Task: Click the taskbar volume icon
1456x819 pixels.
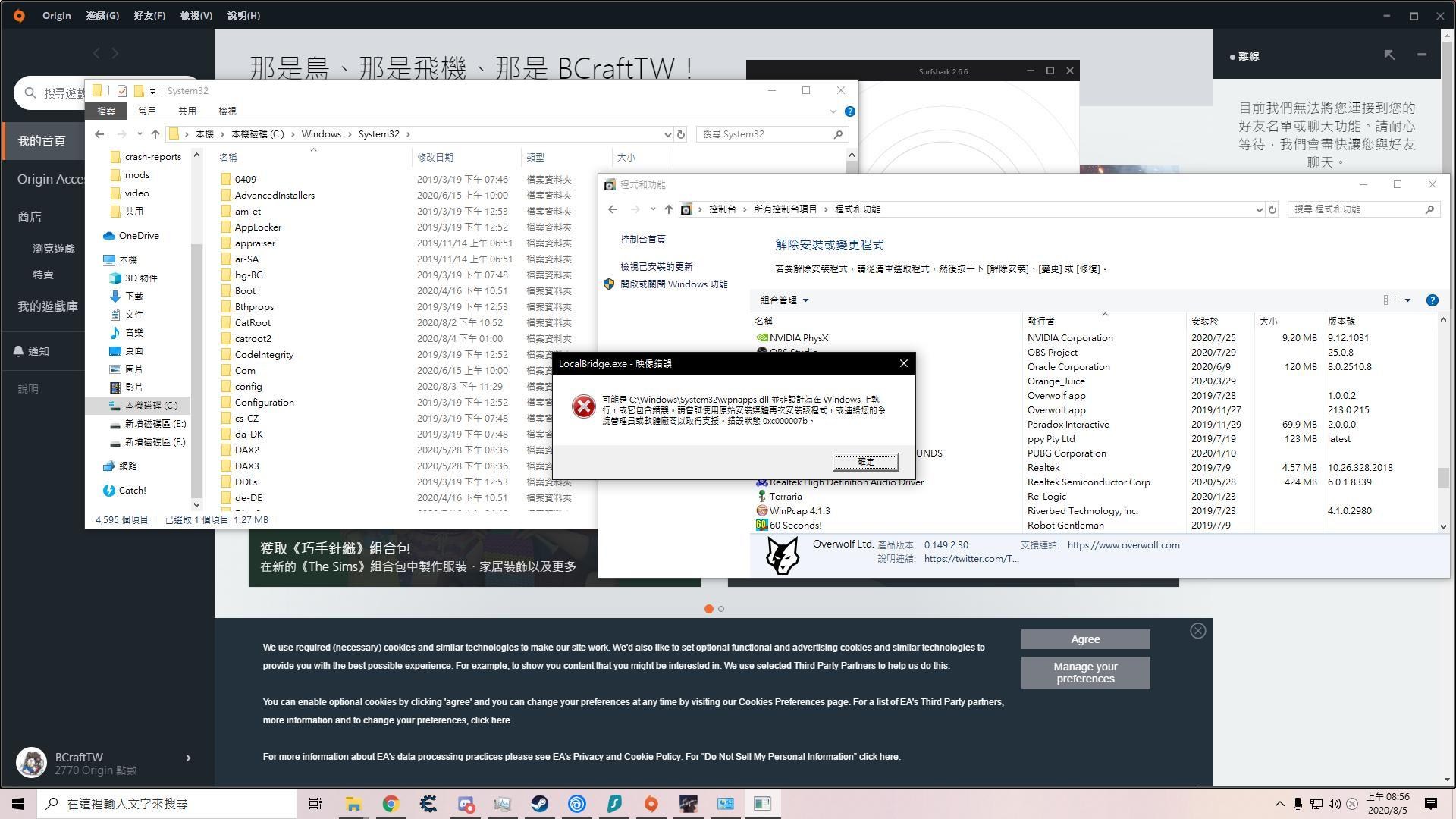Action: coord(1334,804)
